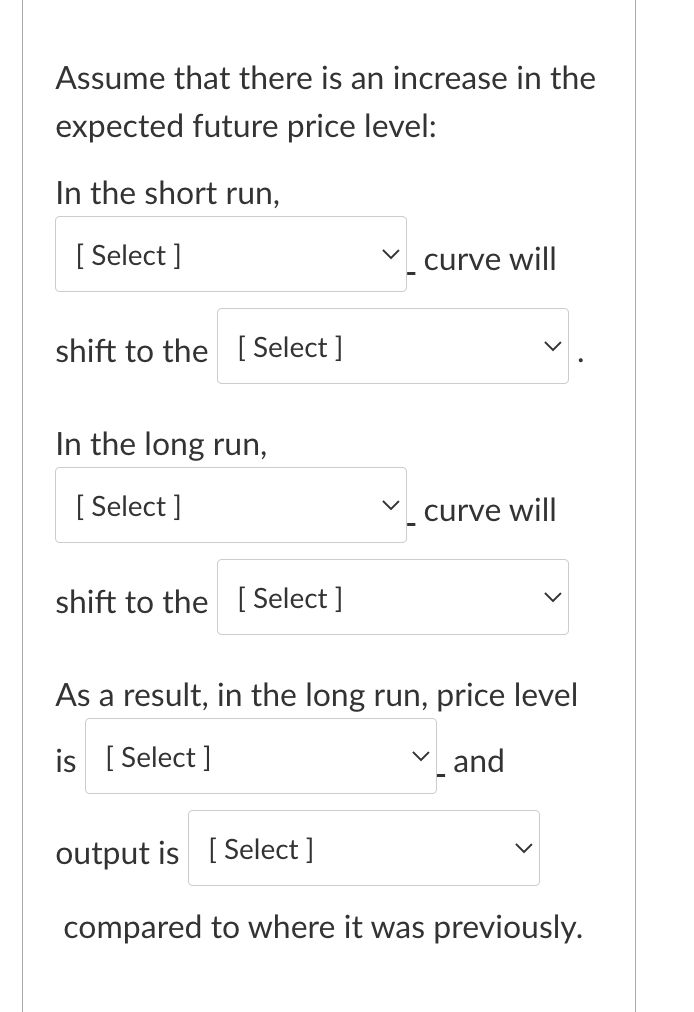Click the chevron on the output selector
Image resolution: width=694 pixels, height=1012 pixels.
(522, 848)
